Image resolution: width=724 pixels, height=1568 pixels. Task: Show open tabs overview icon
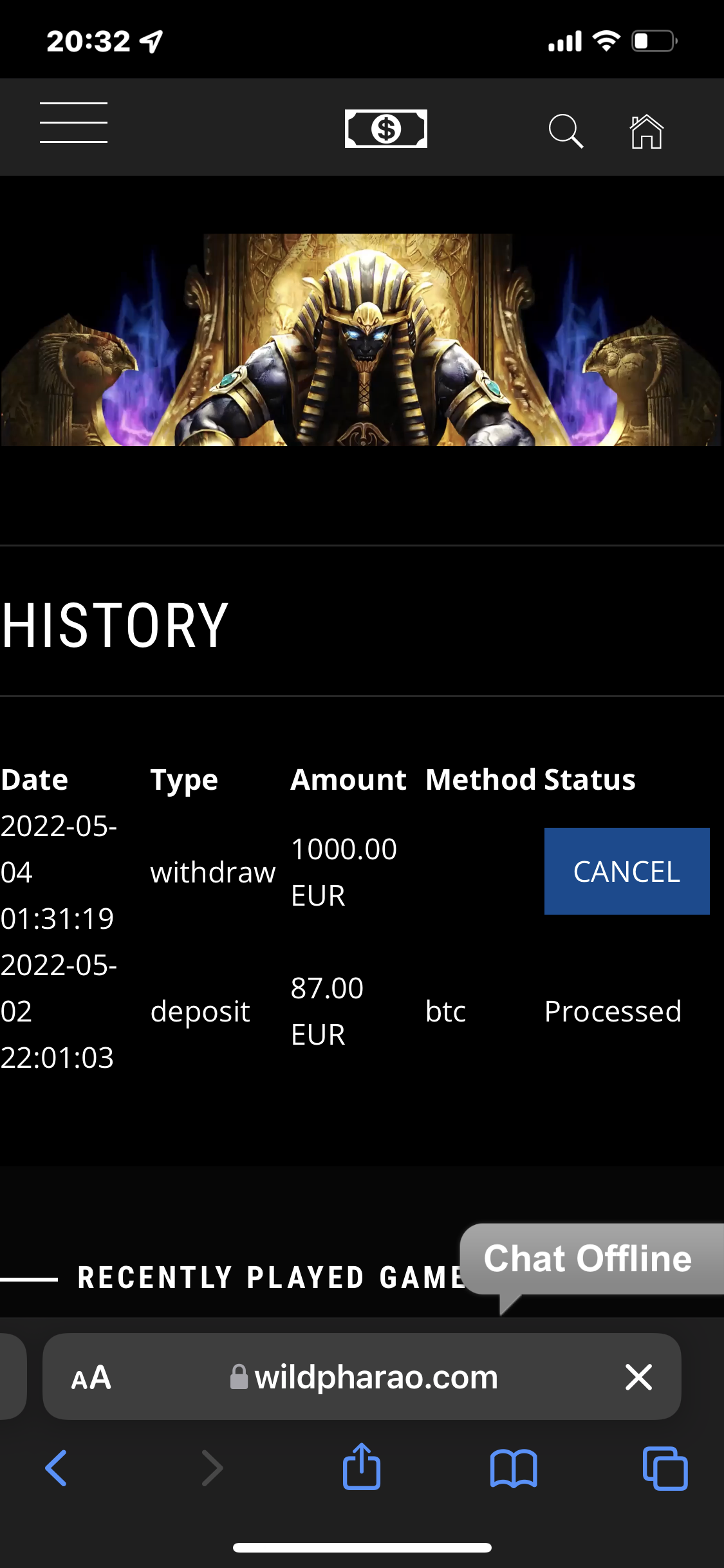[665, 1468]
